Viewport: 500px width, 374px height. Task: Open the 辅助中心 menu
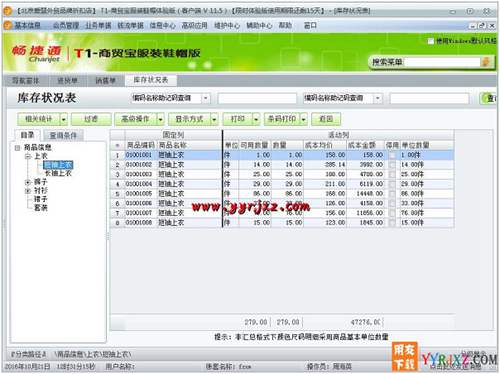pyautogui.click(x=259, y=26)
